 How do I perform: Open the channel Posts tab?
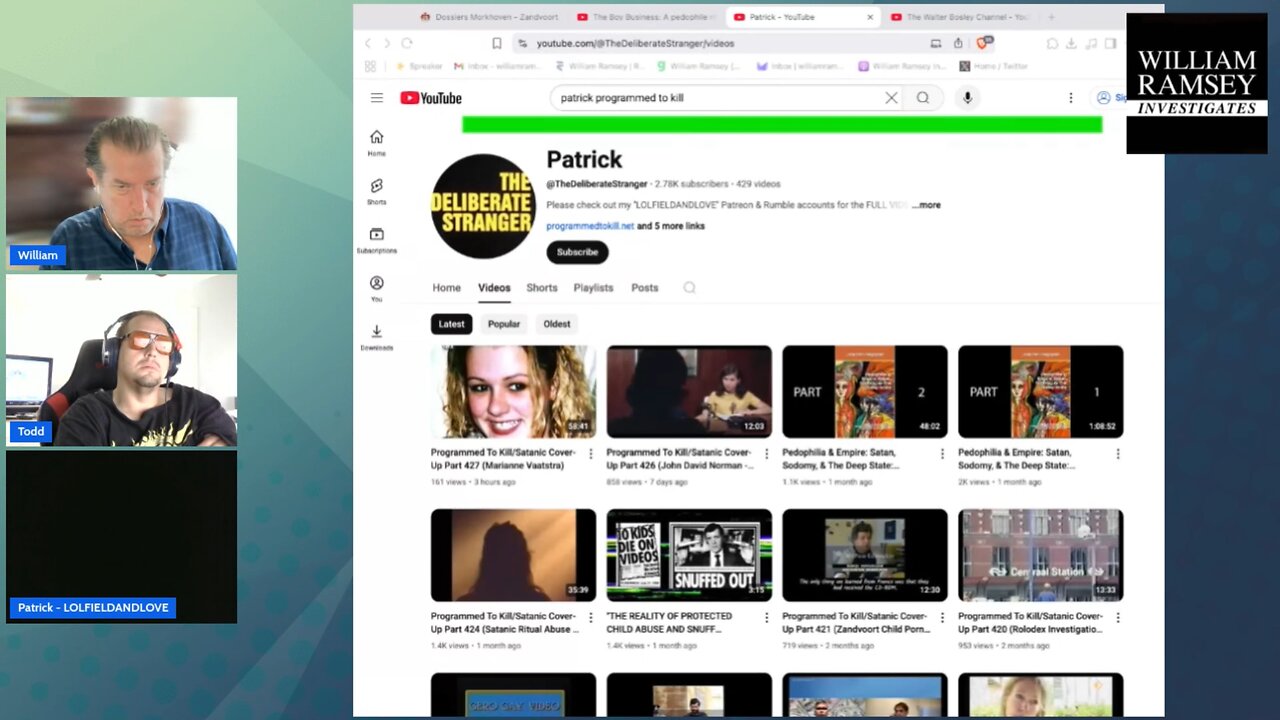point(645,288)
